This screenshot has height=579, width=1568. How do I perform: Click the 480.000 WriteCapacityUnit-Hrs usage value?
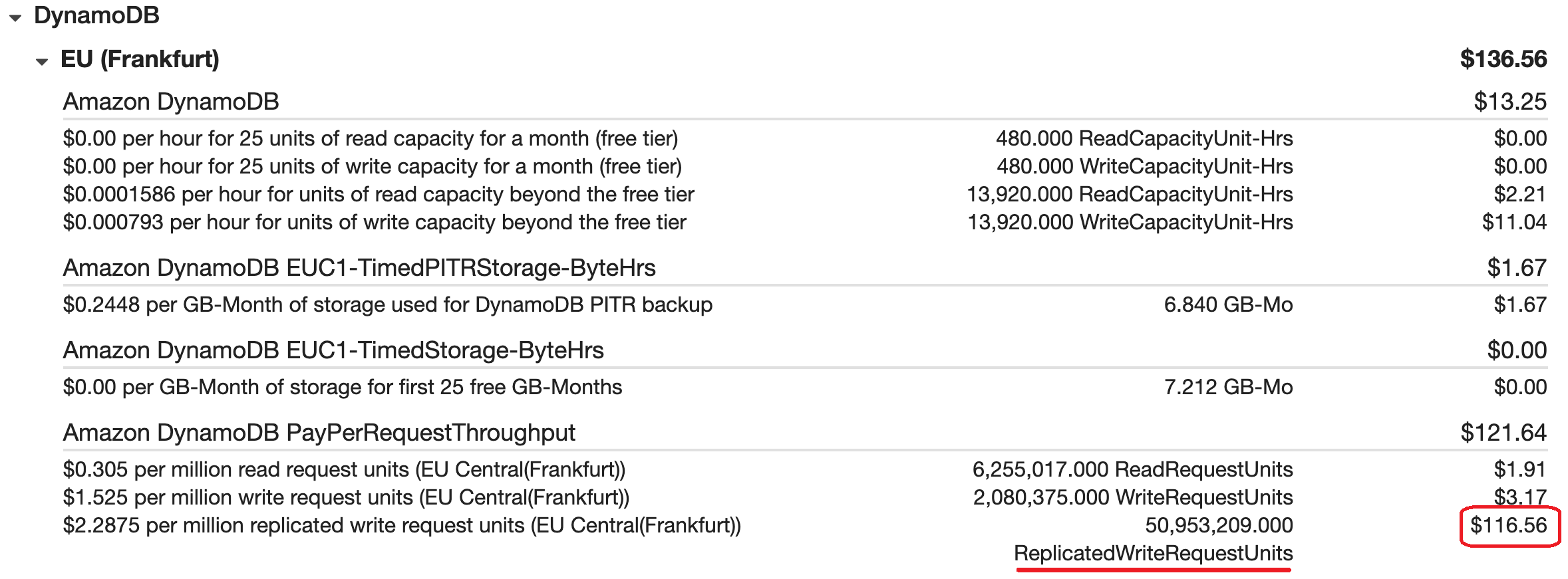click(x=1144, y=166)
